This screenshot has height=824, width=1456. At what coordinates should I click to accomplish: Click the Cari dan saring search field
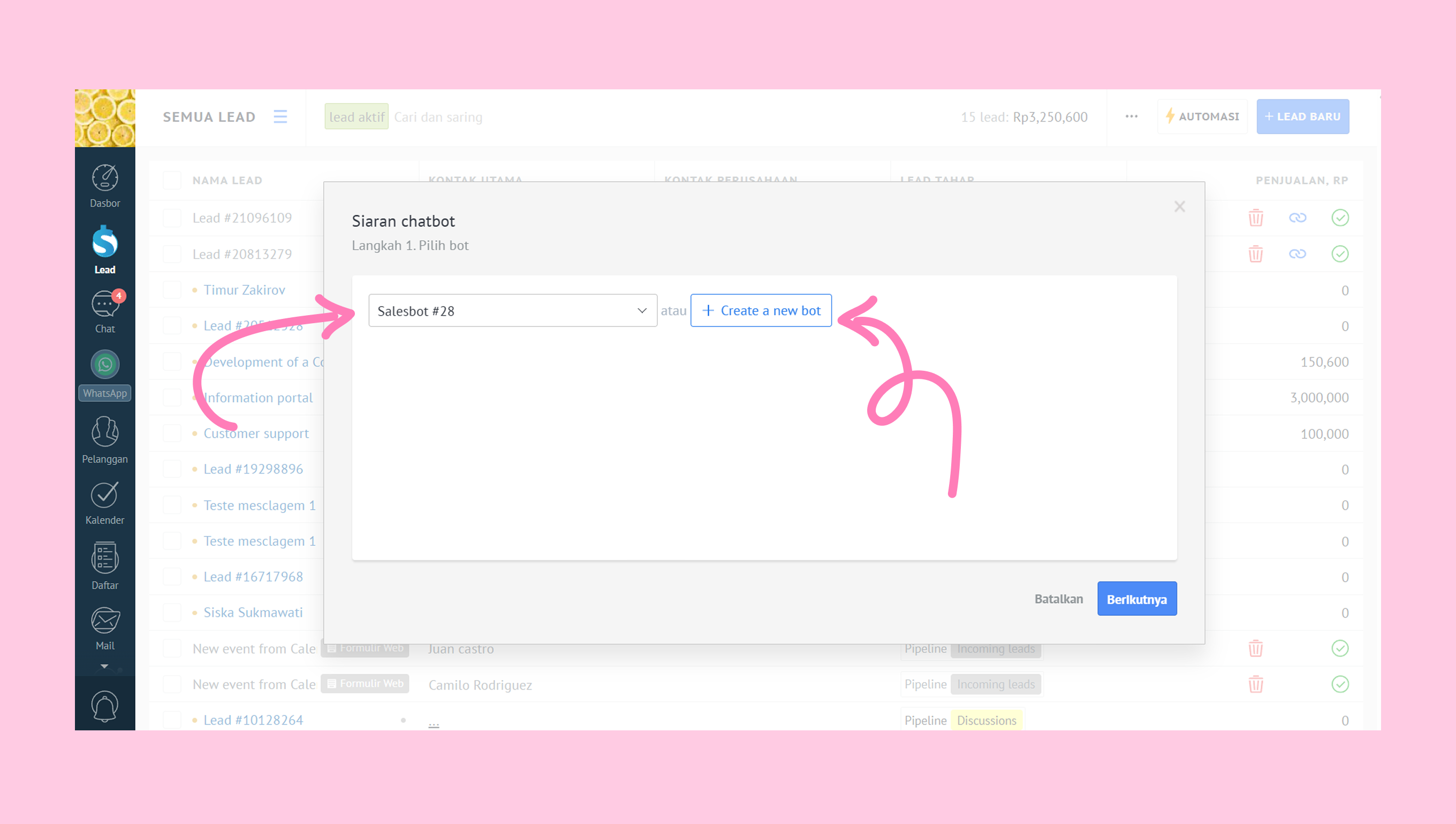(437, 117)
